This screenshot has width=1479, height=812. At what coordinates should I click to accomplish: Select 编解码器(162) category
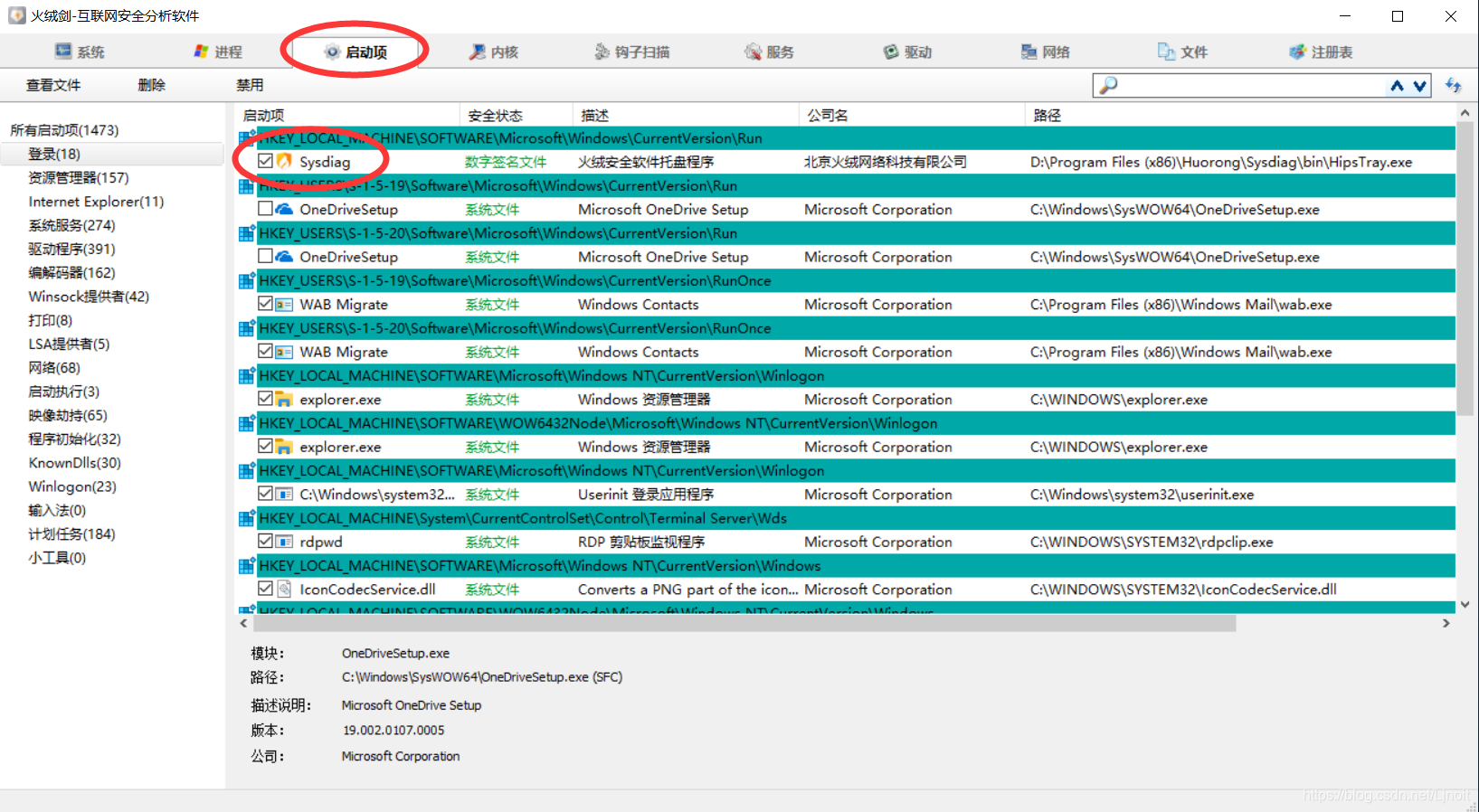point(71,272)
